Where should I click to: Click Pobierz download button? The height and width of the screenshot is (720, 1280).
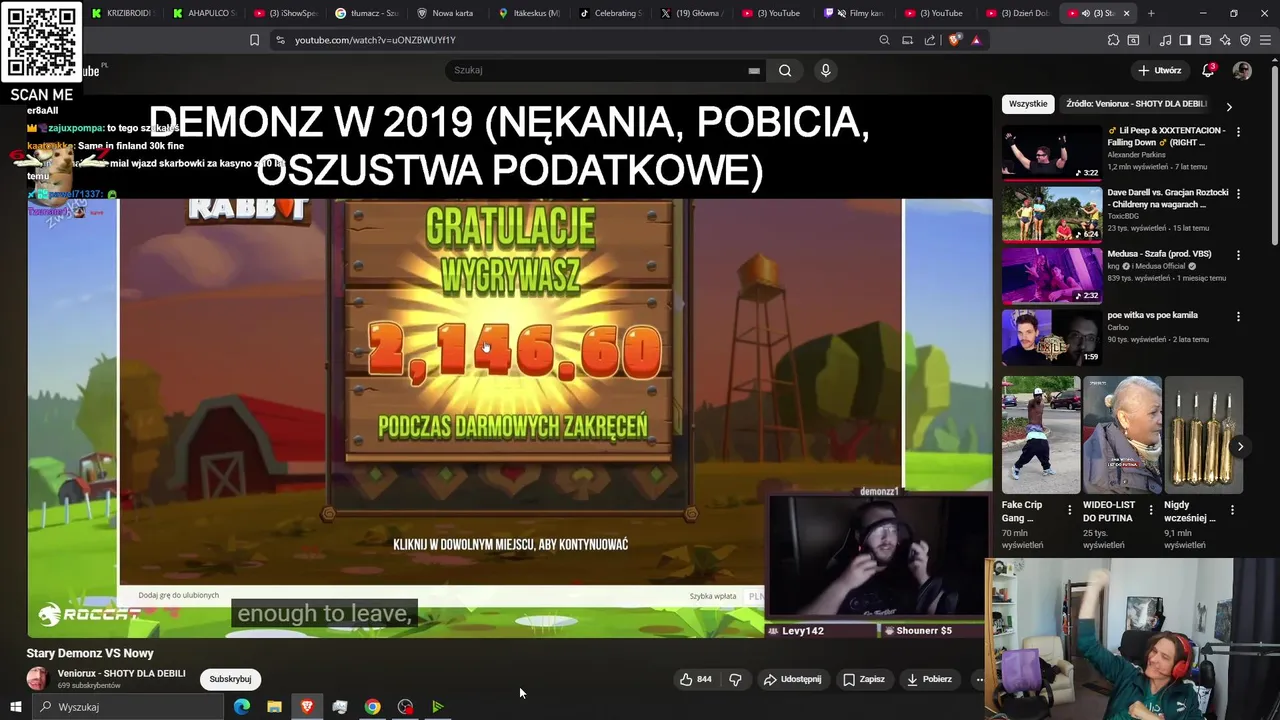point(929,679)
